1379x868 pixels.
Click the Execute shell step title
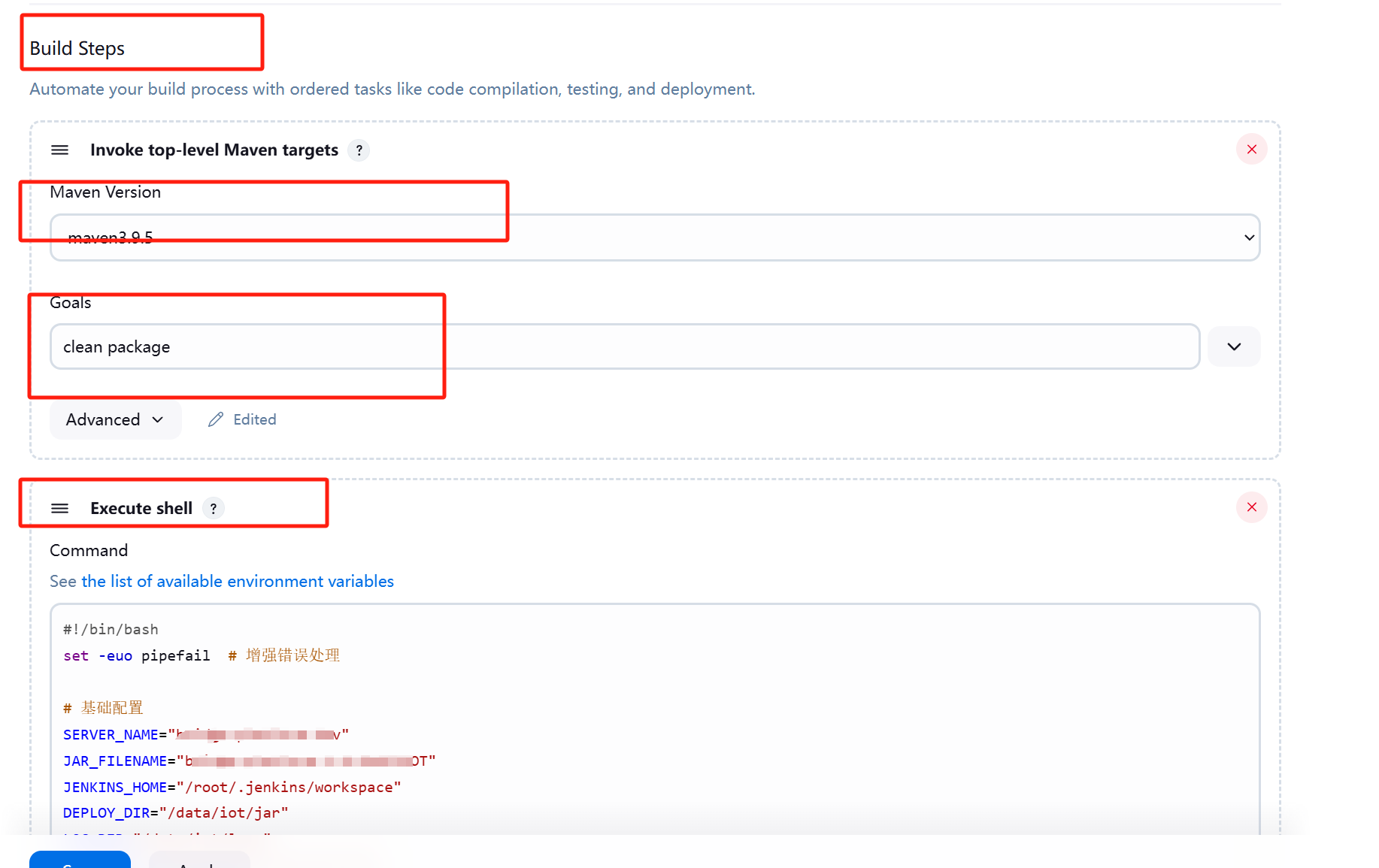141,509
